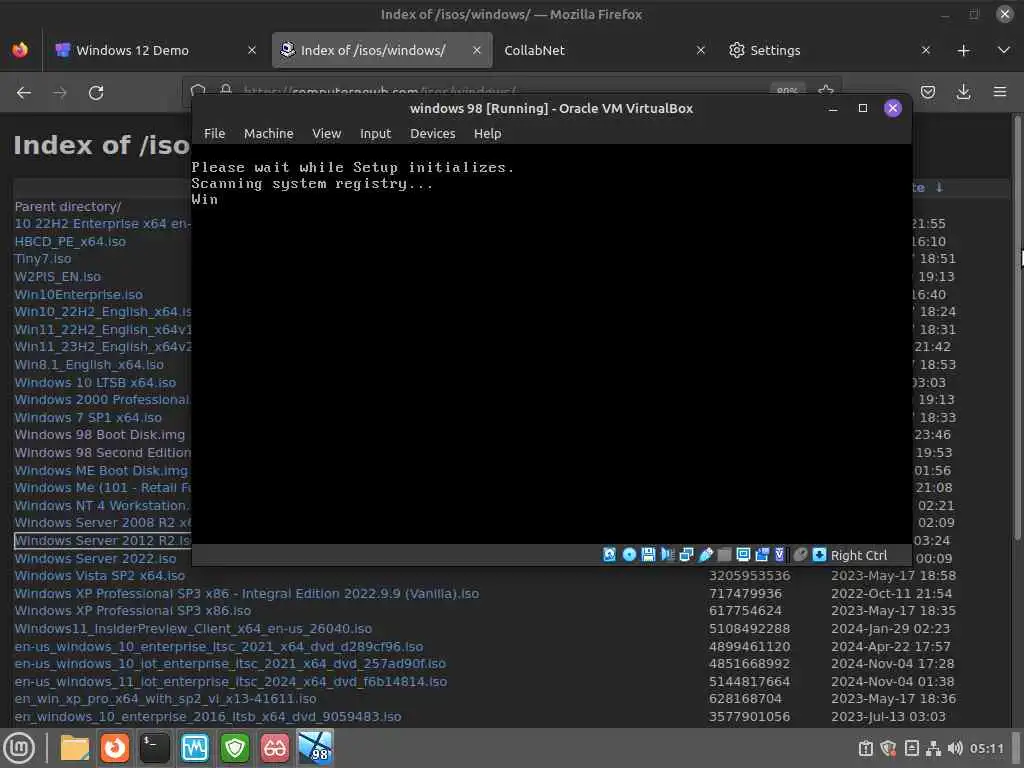Click the Windows XP Professional SP3 x86.iso link
The width and height of the screenshot is (1024, 768).
(x=133, y=611)
